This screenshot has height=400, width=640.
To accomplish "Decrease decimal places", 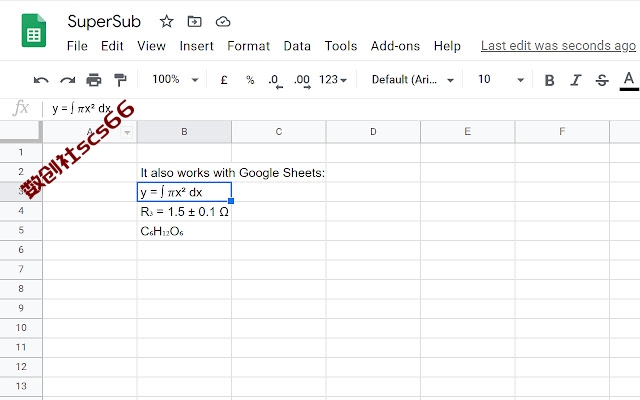I will 276,80.
